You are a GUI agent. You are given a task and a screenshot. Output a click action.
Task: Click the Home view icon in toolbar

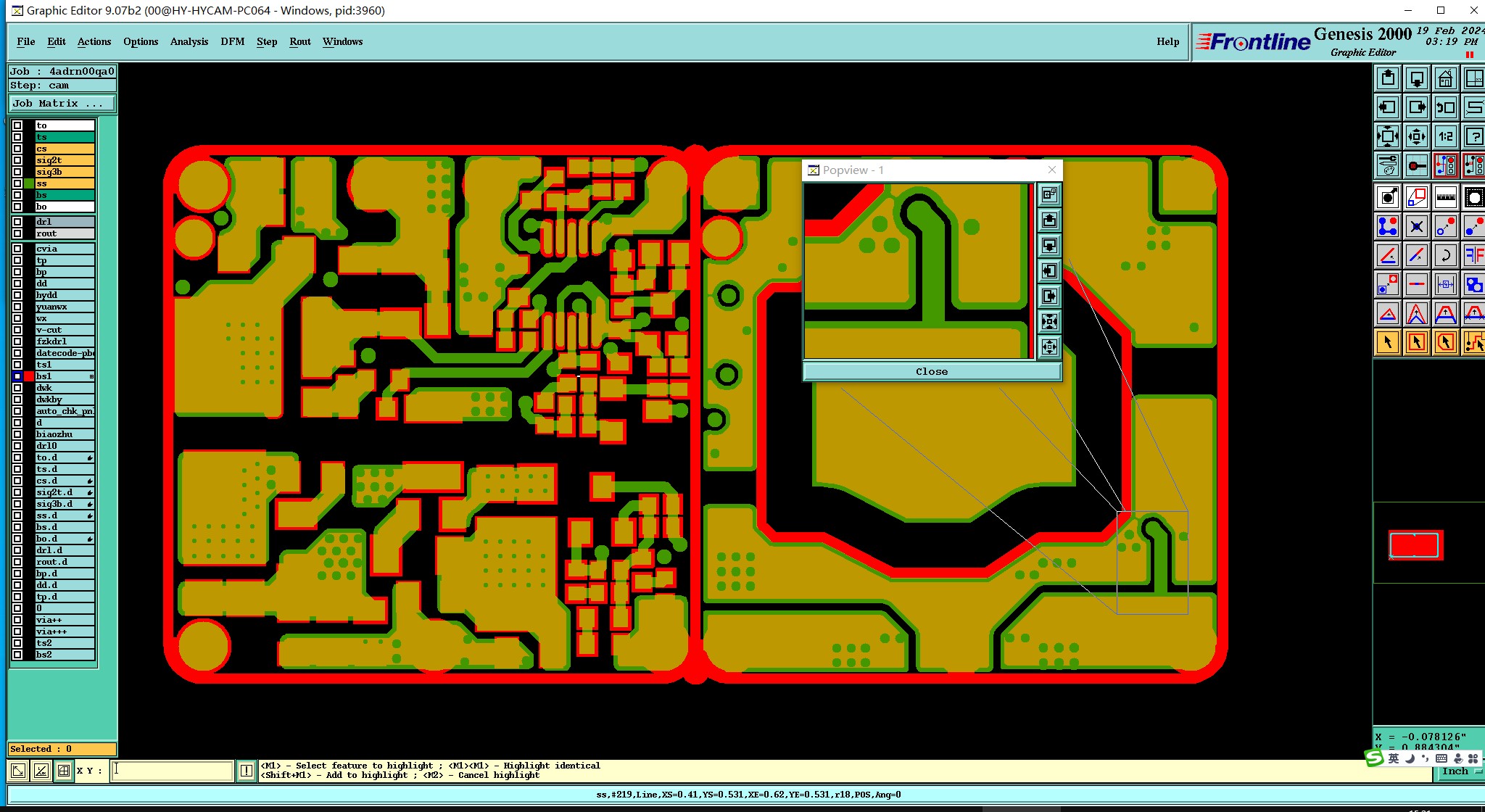[x=1445, y=78]
